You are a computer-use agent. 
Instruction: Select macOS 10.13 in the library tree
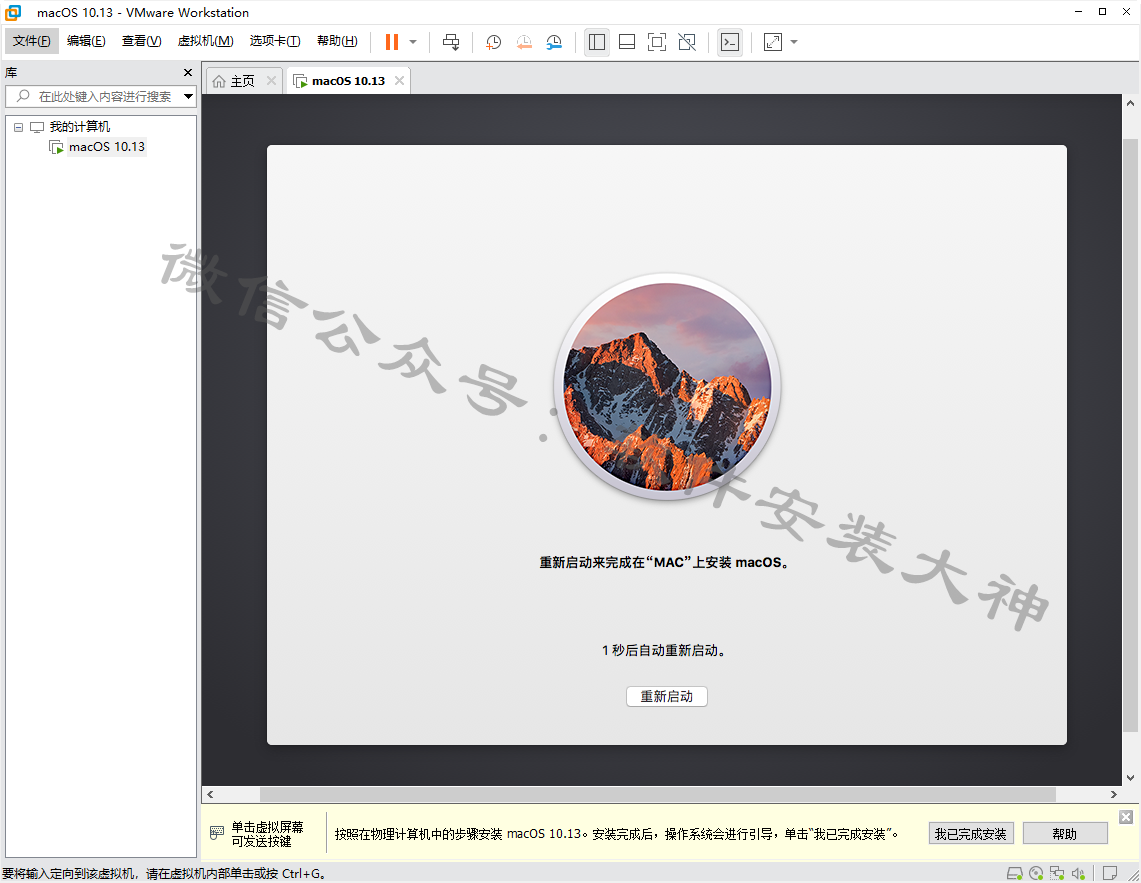coord(107,147)
